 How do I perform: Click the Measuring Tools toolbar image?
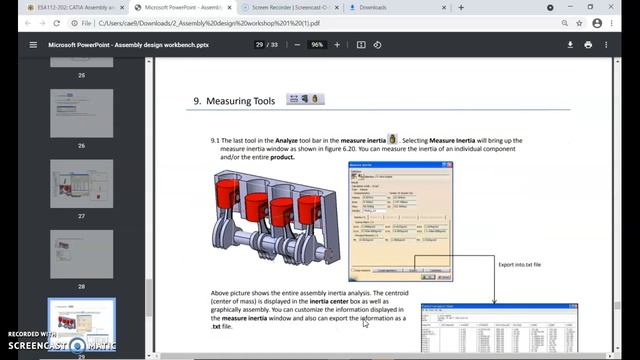click(x=305, y=99)
